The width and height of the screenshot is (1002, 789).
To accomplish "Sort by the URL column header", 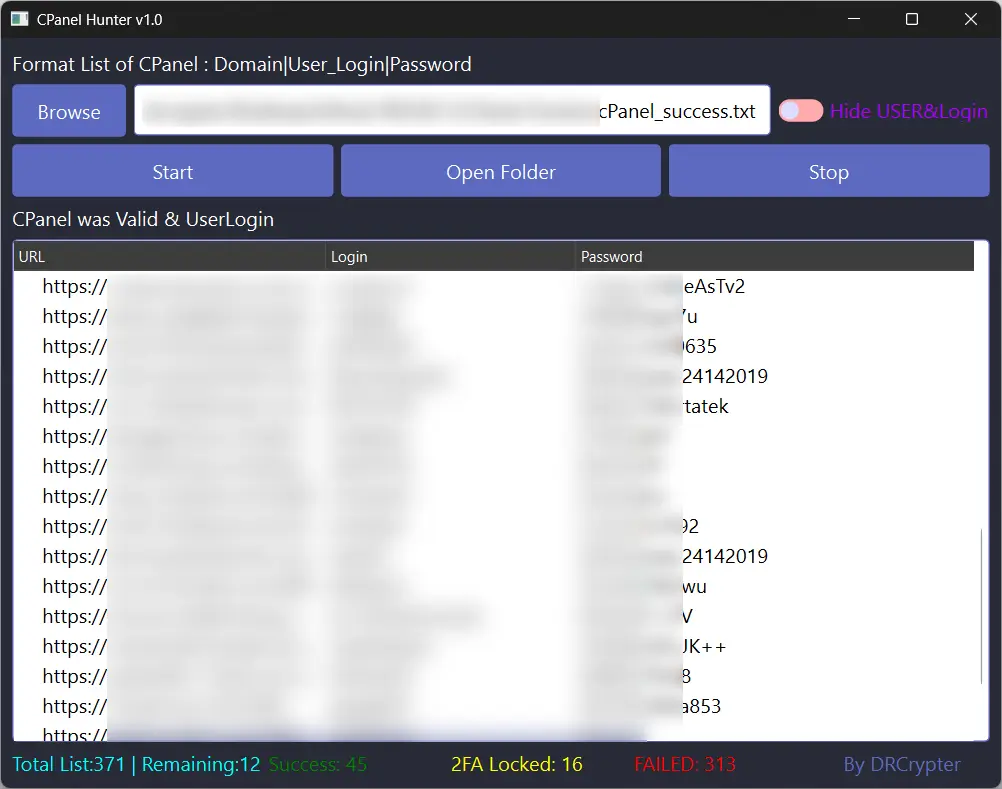I will (x=170, y=257).
